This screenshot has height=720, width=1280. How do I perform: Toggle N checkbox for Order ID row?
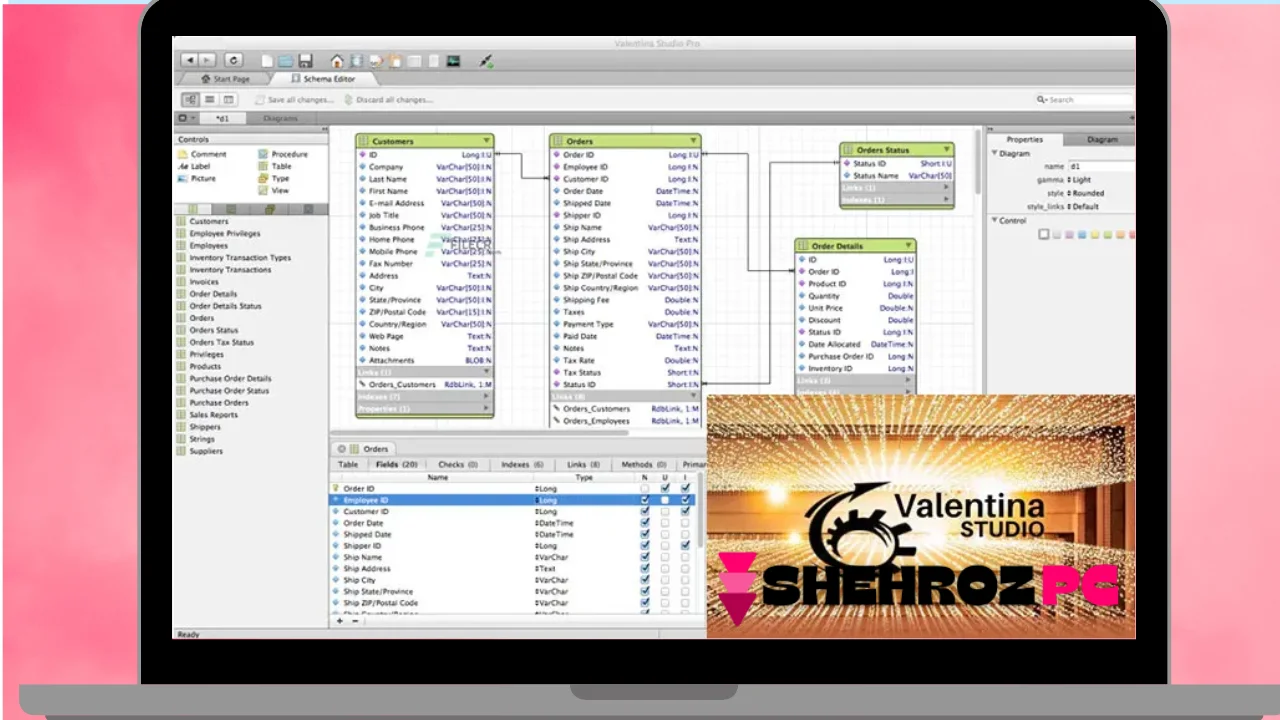(644, 489)
